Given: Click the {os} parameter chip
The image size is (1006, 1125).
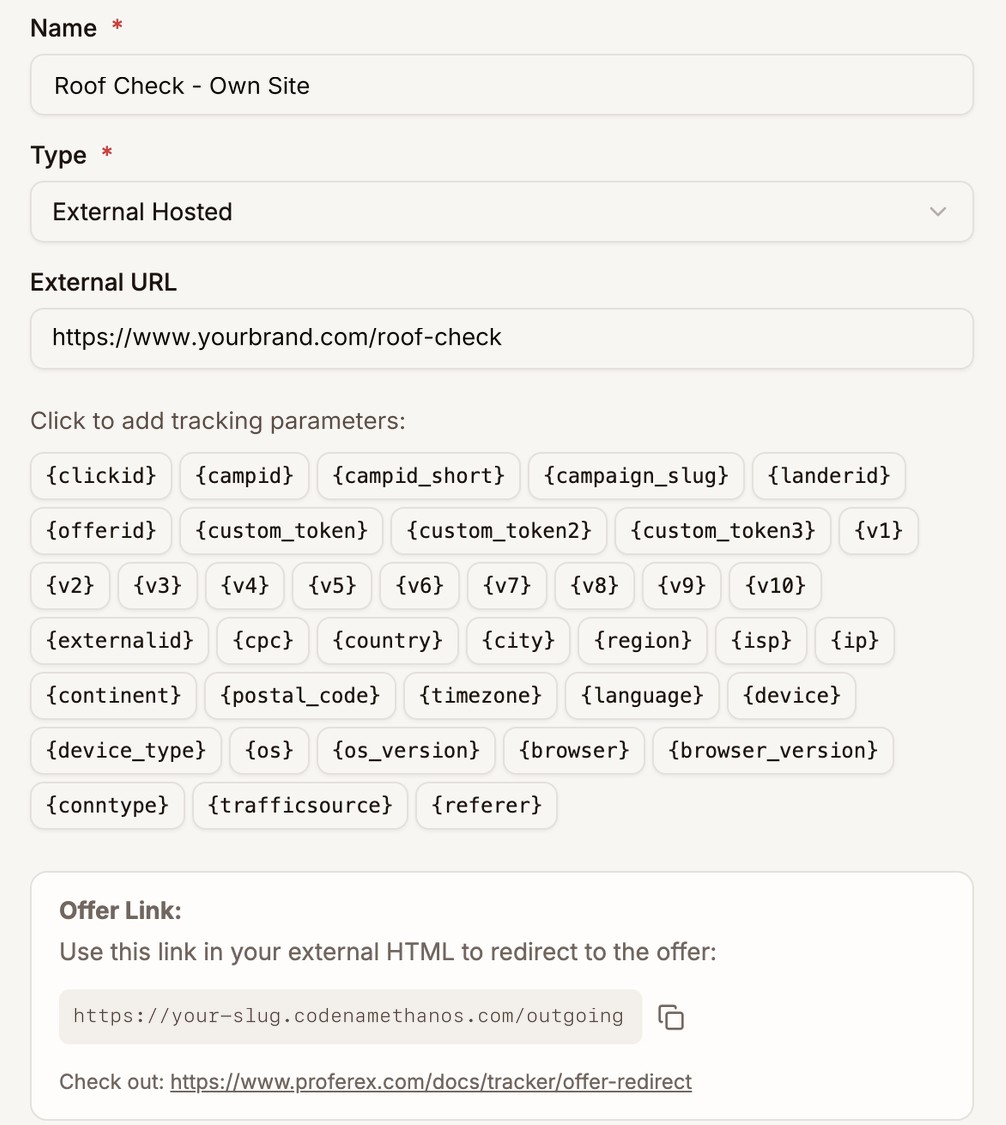Looking at the screenshot, I should pyautogui.click(x=269, y=750).
